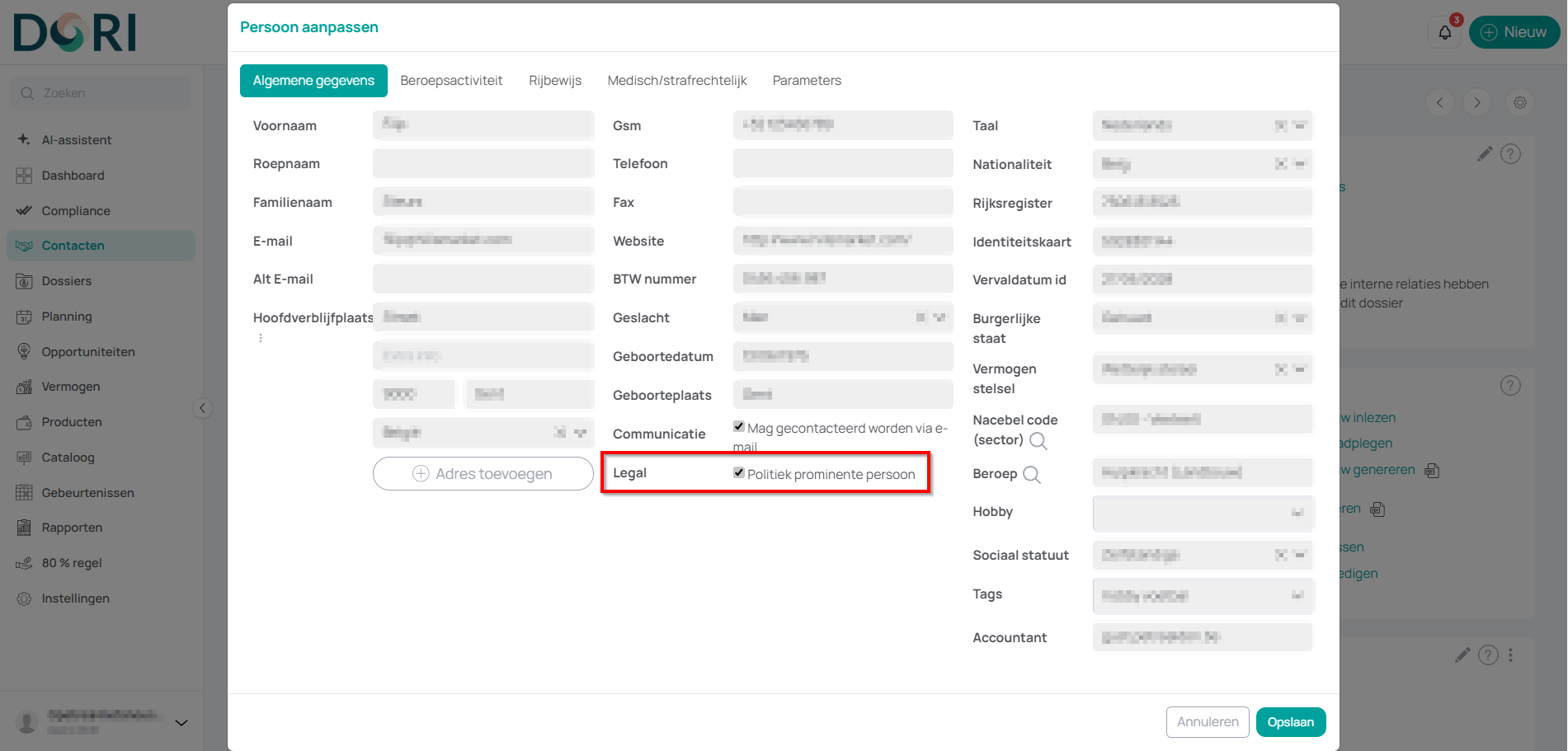Switch to the Medisch/strafrechtelijk tab
This screenshot has height=751, width=1568.
tap(677, 81)
